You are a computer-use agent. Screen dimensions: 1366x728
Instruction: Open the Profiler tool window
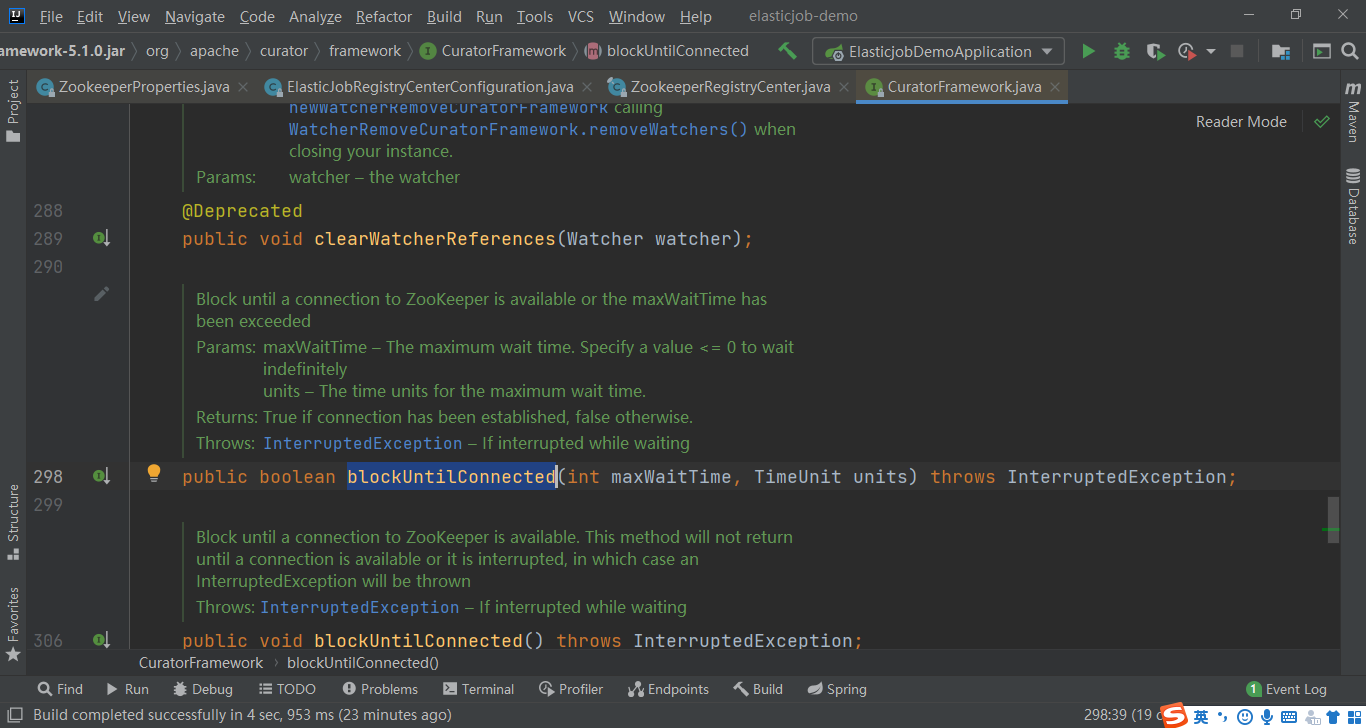click(x=571, y=689)
